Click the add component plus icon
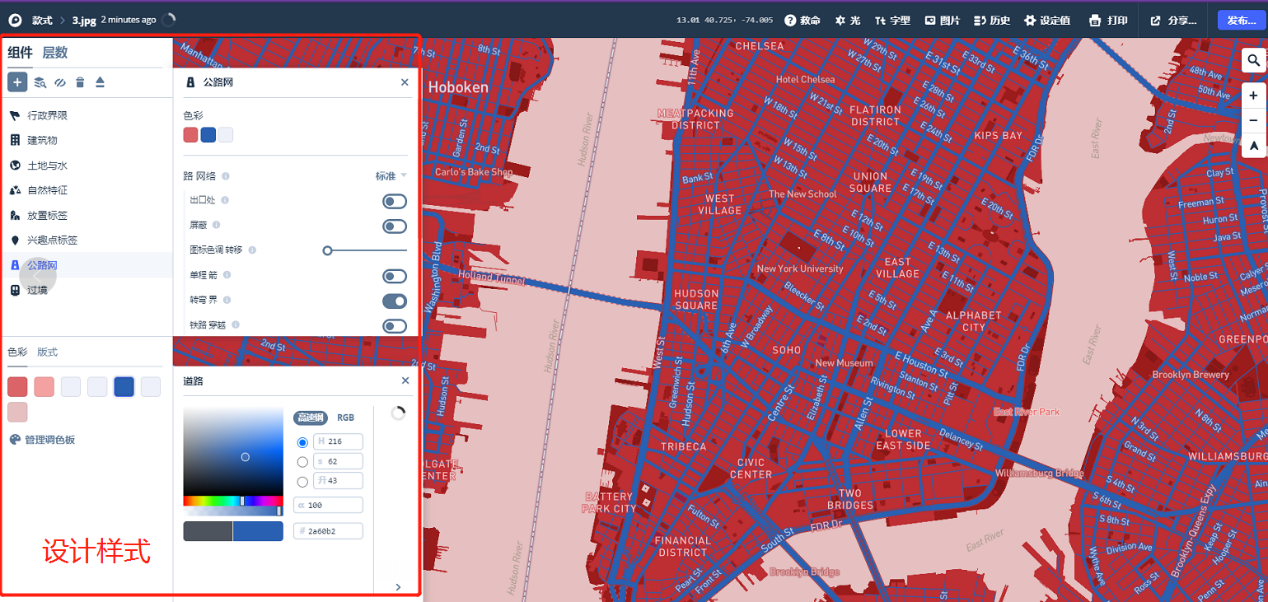1268x602 pixels. tap(17, 82)
